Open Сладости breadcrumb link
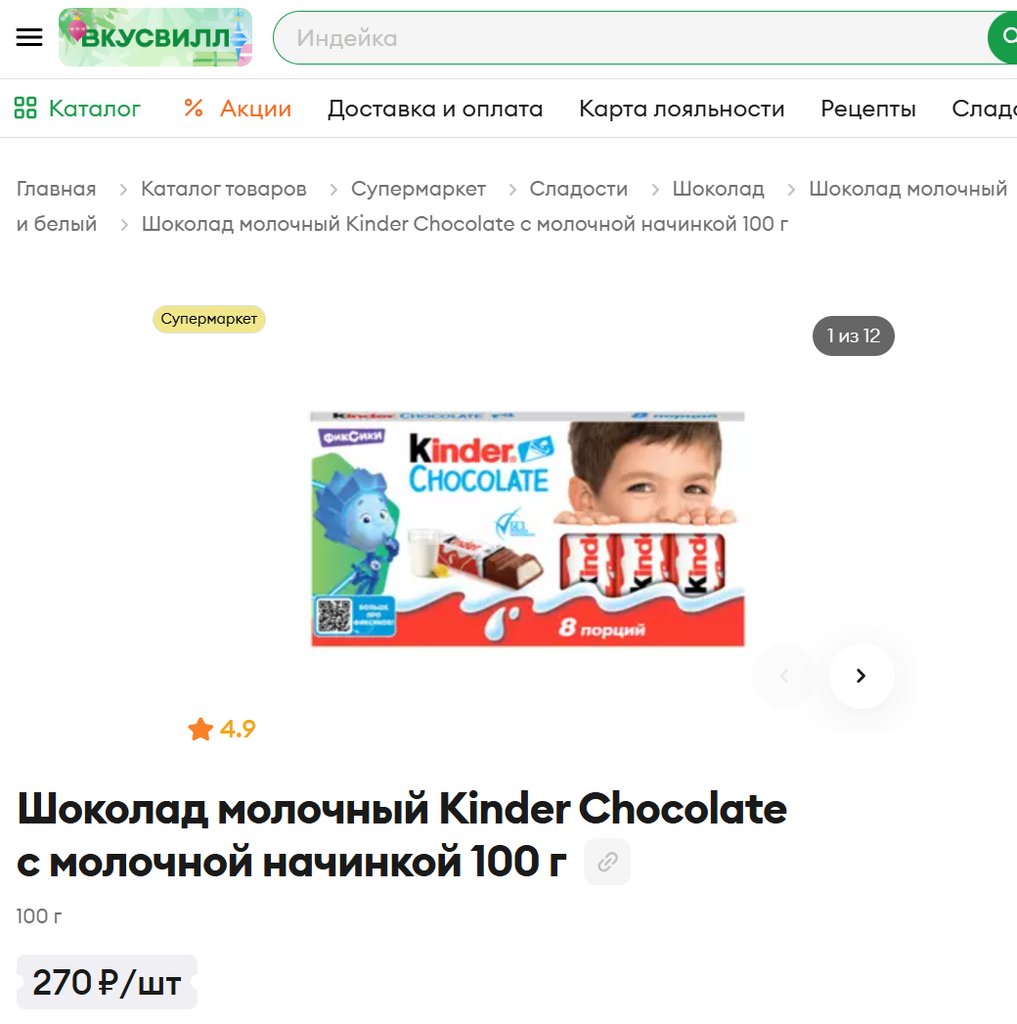 click(x=578, y=189)
